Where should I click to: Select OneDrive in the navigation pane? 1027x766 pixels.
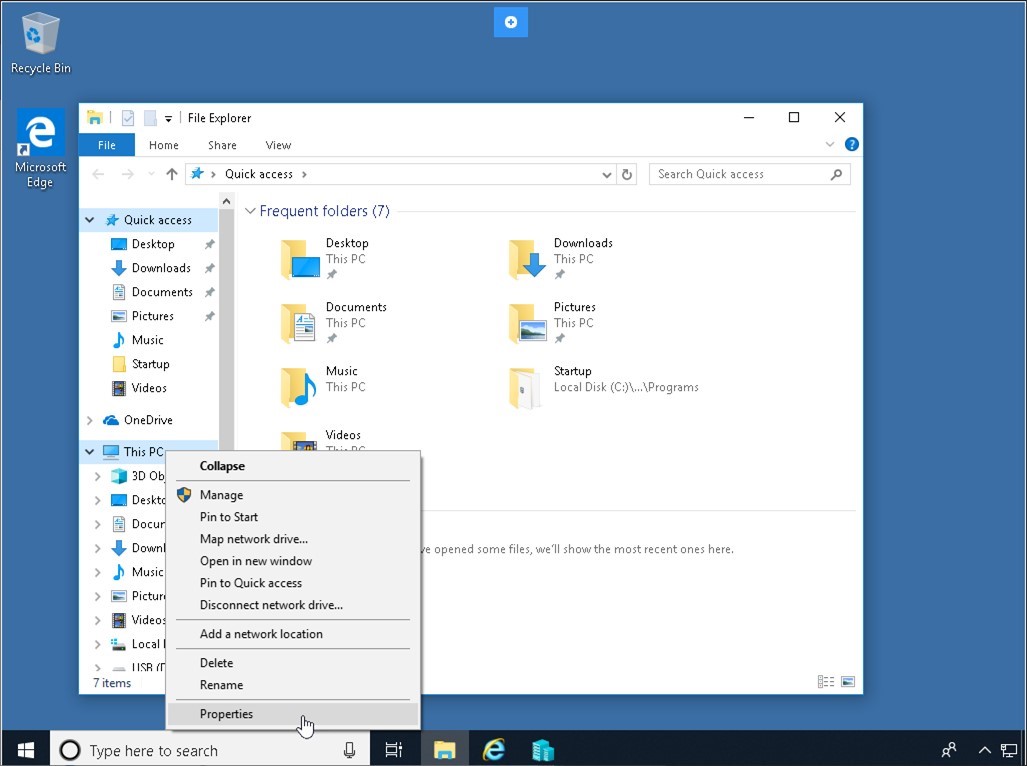[148, 420]
